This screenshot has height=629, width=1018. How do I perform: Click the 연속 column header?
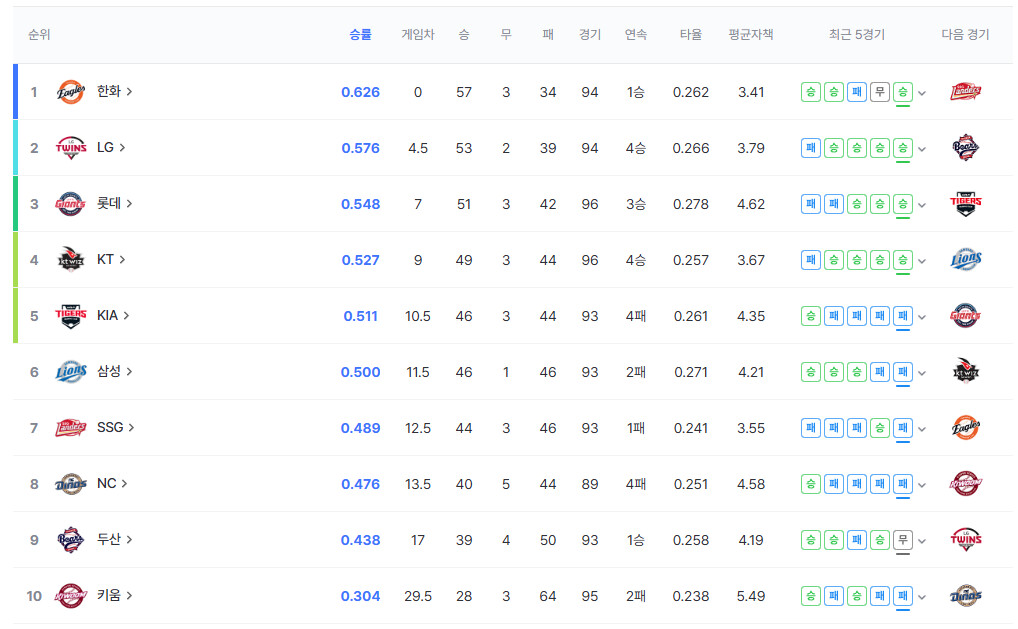click(x=636, y=34)
